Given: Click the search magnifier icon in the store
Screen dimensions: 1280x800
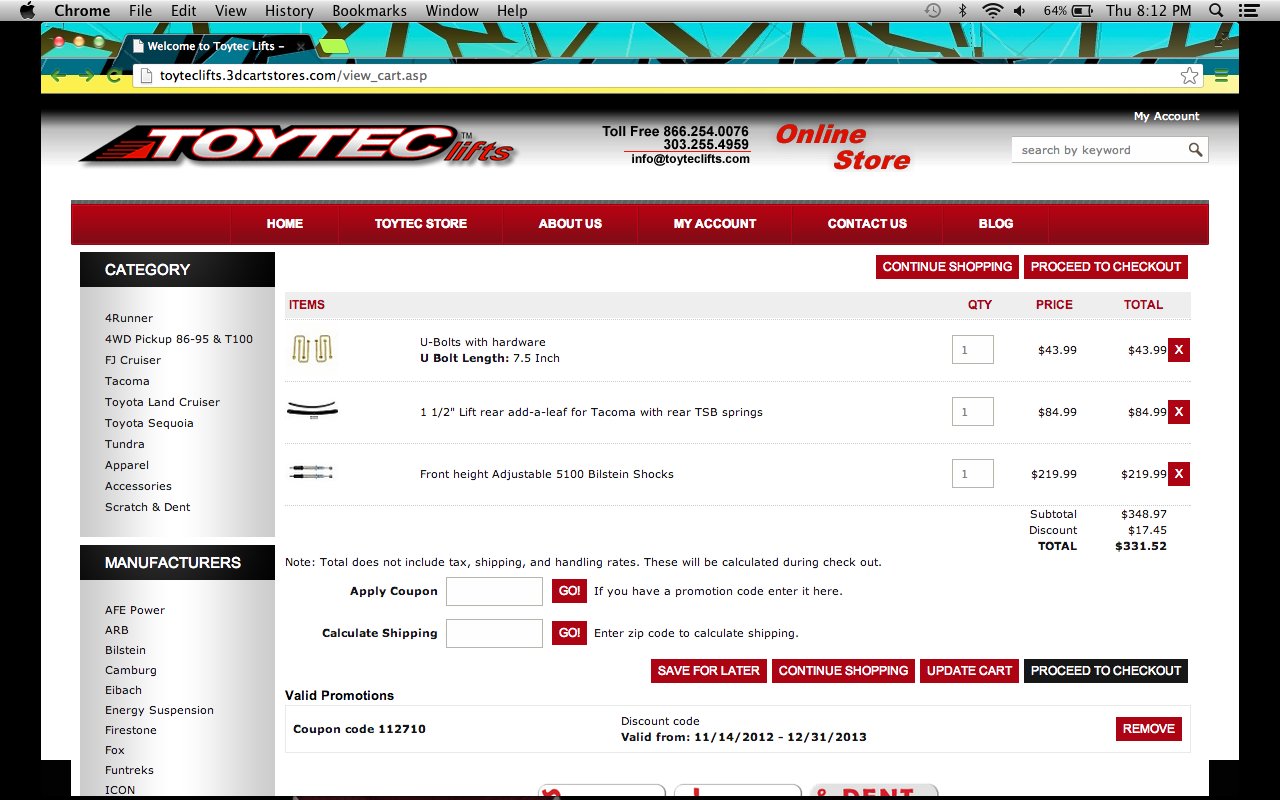Looking at the screenshot, I should (x=1195, y=150).
